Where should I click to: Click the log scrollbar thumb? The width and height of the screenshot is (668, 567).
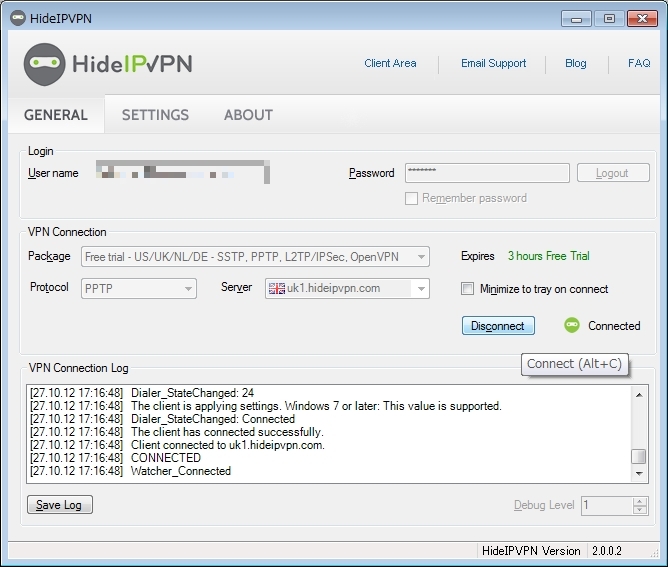(639, 456)
